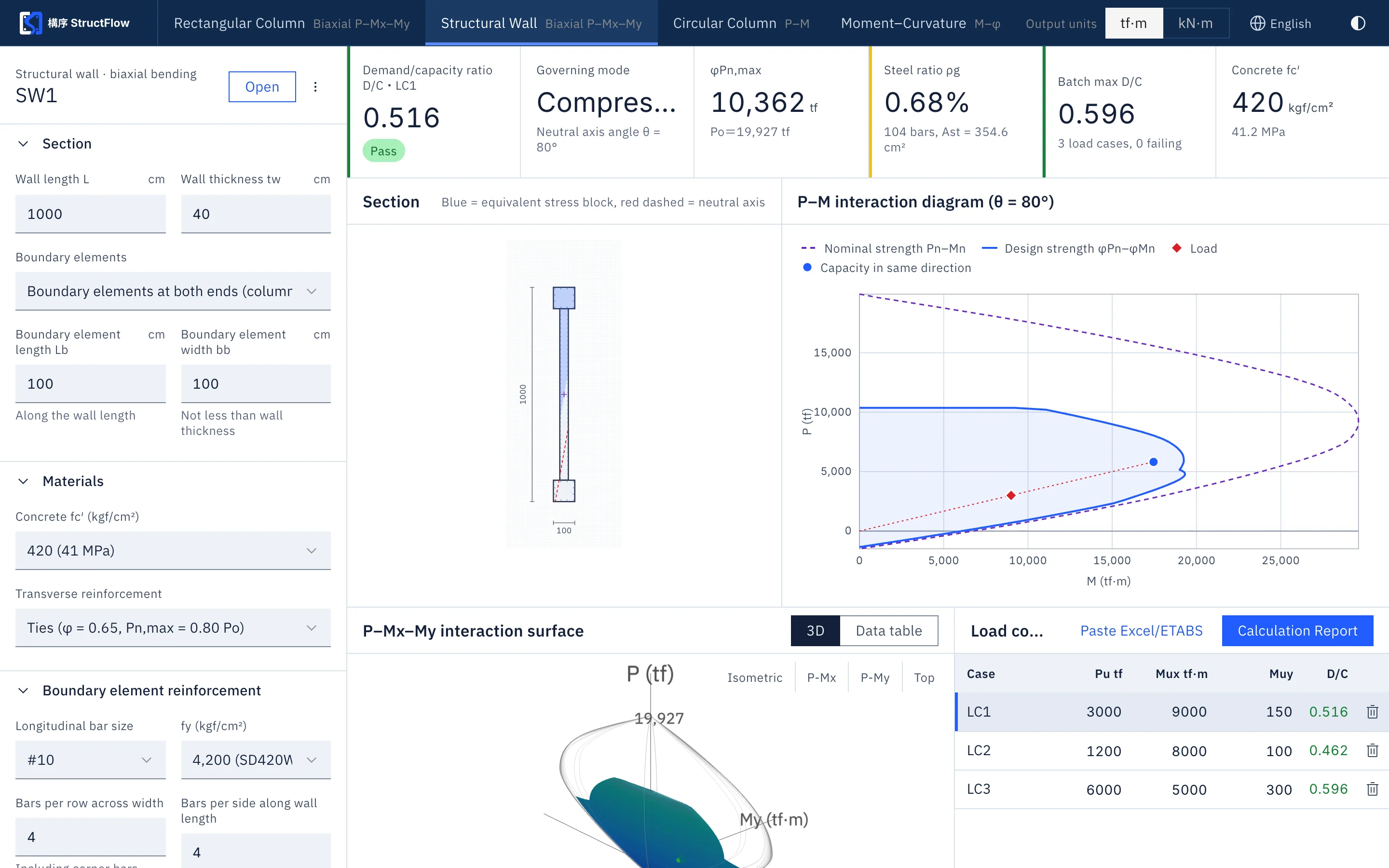The image size is (1389, 868).
Task: Collapse the Section panel chevron
Action: pyautogui.click(x=24, y=144)
